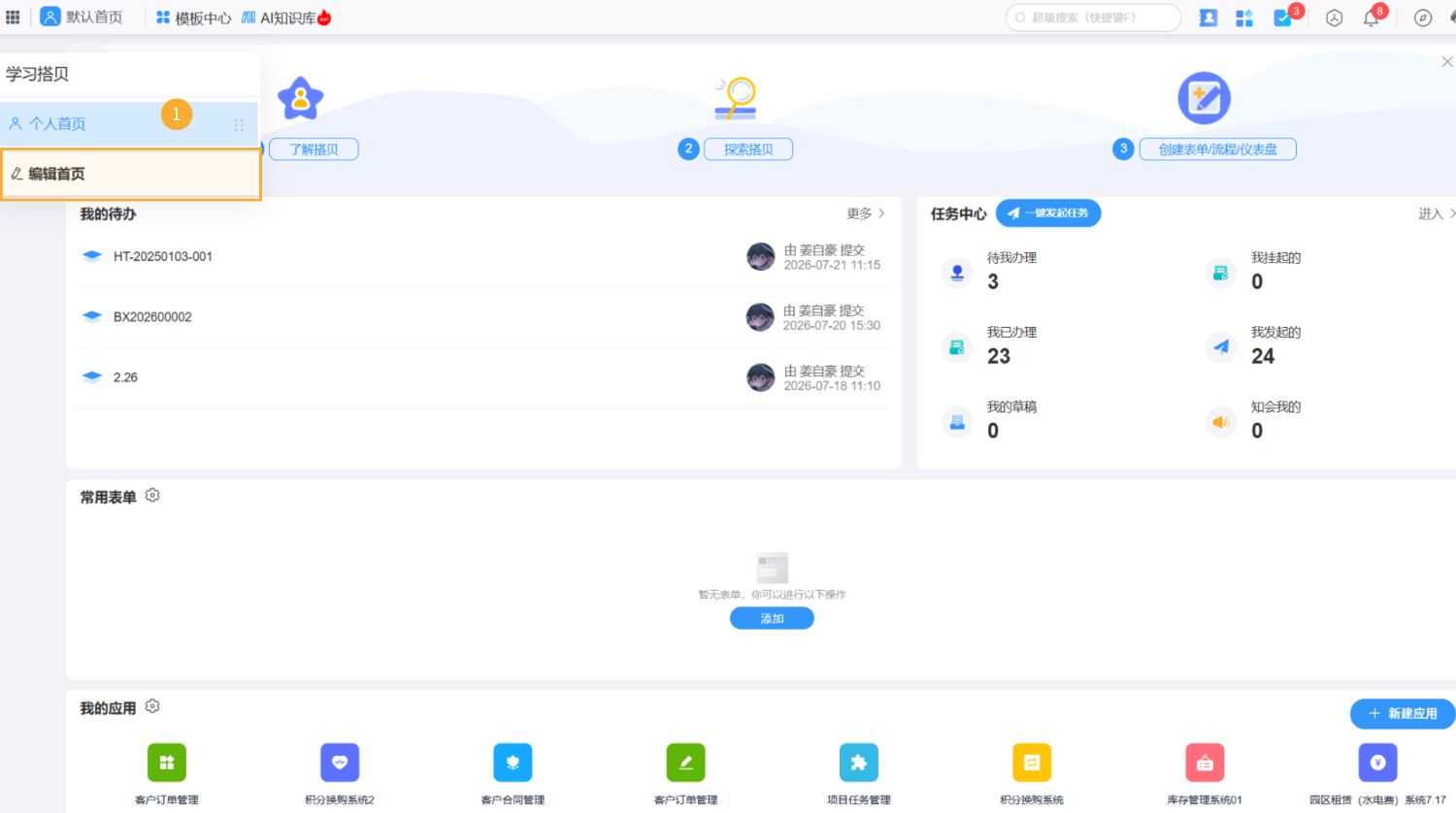Image resolution: width=1456 pixels, height=813 pixels.
Task: Click the 我发起的 paper plane icon
Action: click(1221, 347)
